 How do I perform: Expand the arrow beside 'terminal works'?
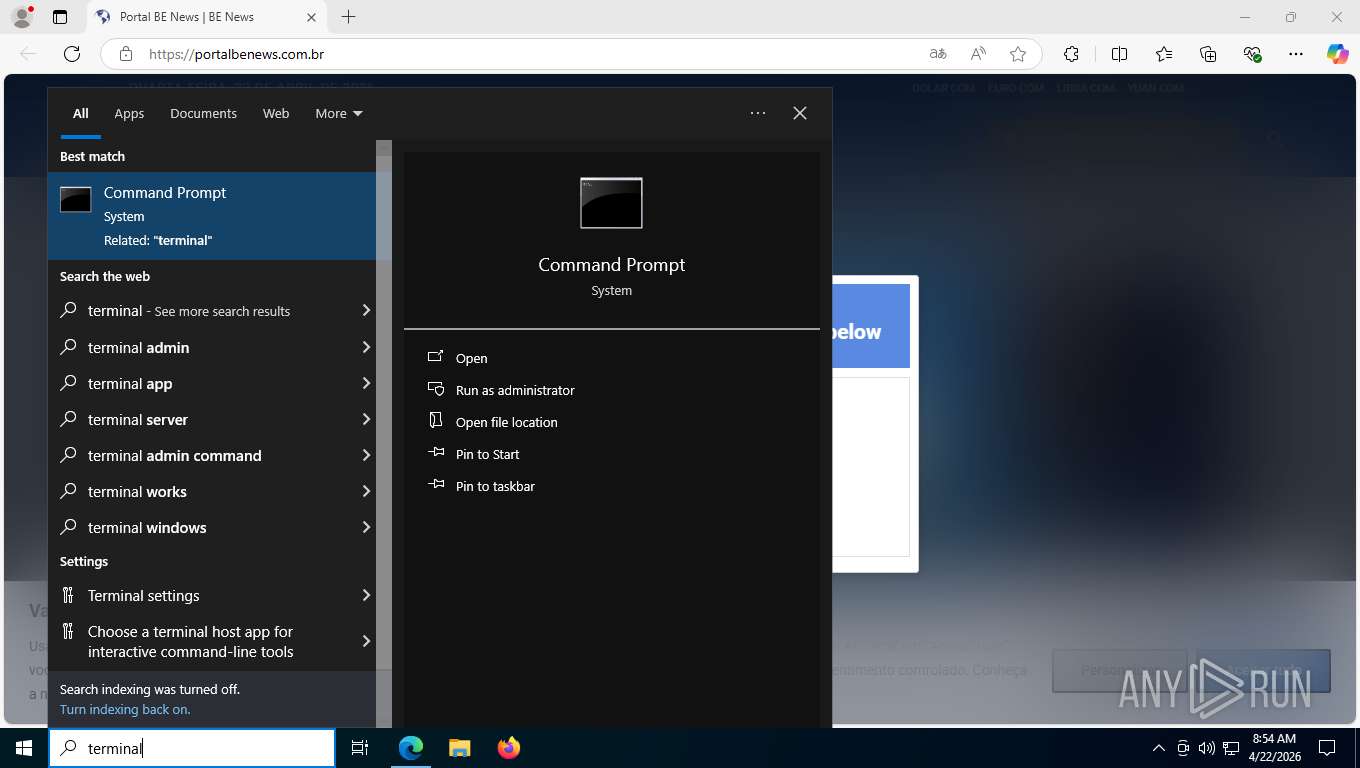pyautogui.click(x=366, y=491)
